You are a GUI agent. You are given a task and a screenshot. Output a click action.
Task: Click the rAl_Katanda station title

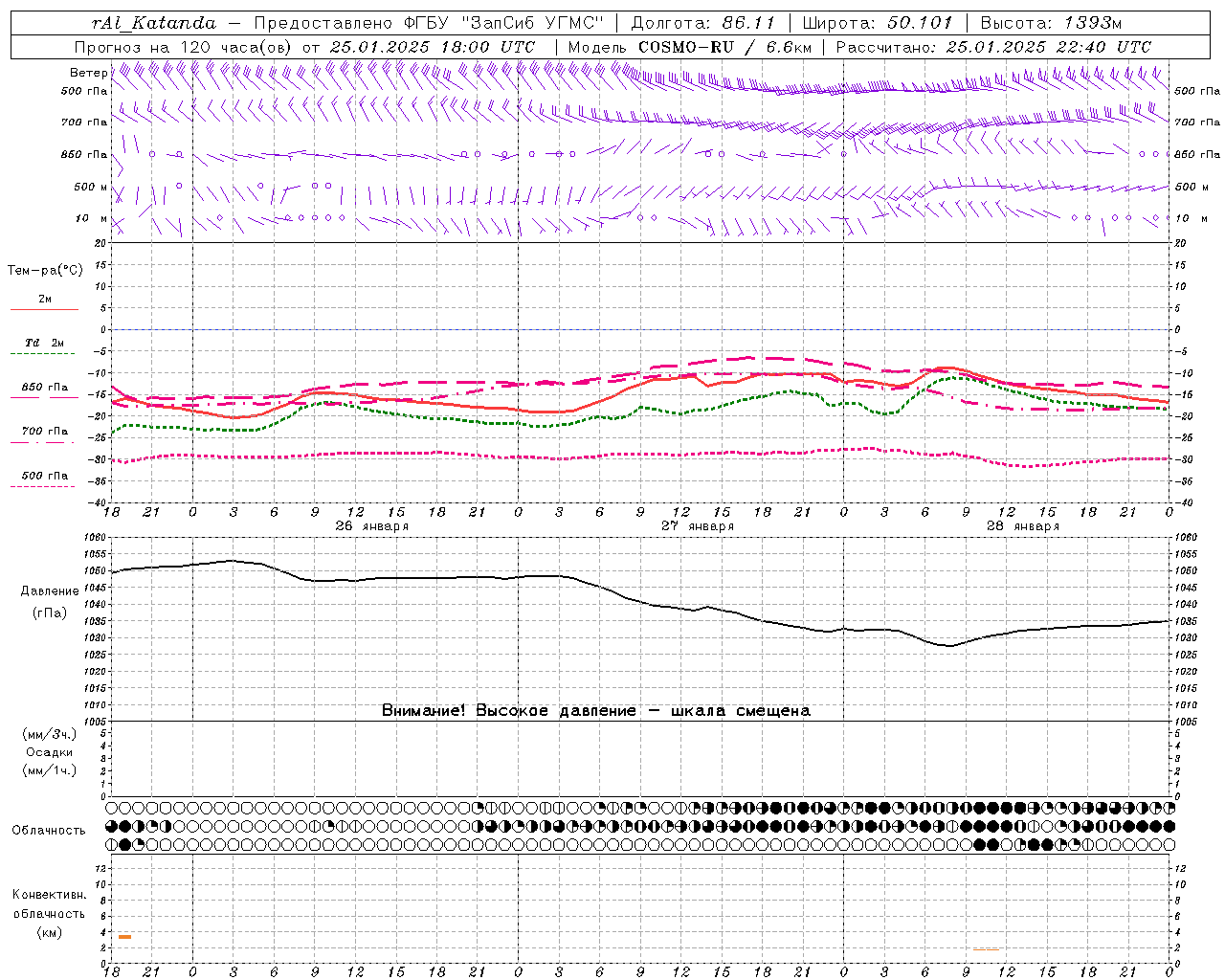tap(154, 23)
